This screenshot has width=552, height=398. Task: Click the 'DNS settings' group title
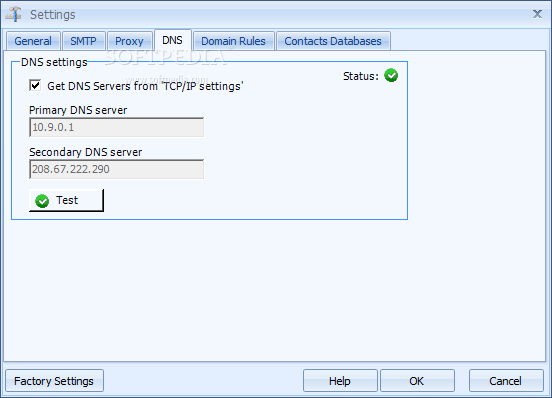point(54,62)
